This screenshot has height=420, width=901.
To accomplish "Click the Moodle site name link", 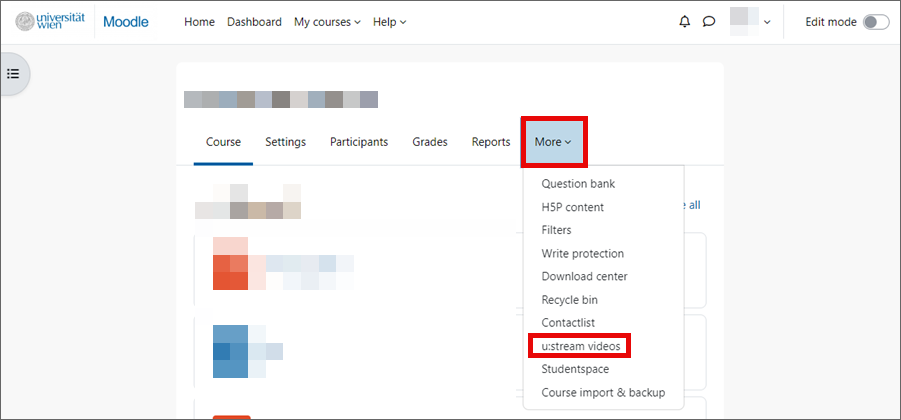I will 125,22.
